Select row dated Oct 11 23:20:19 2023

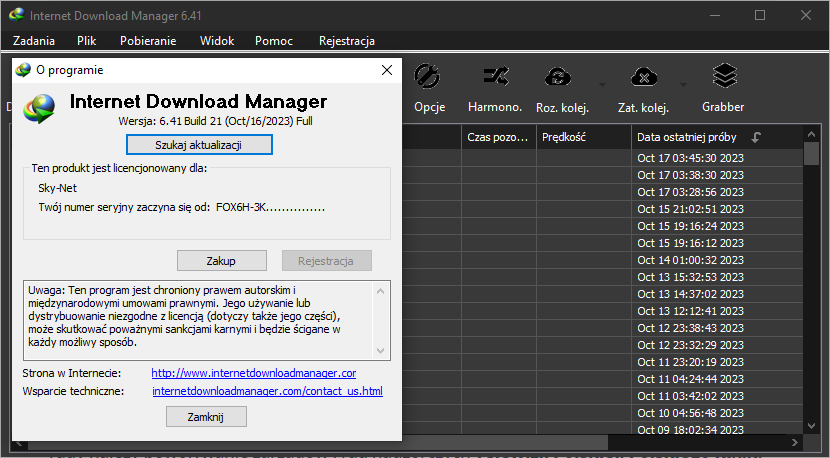(x=690, y=362)
